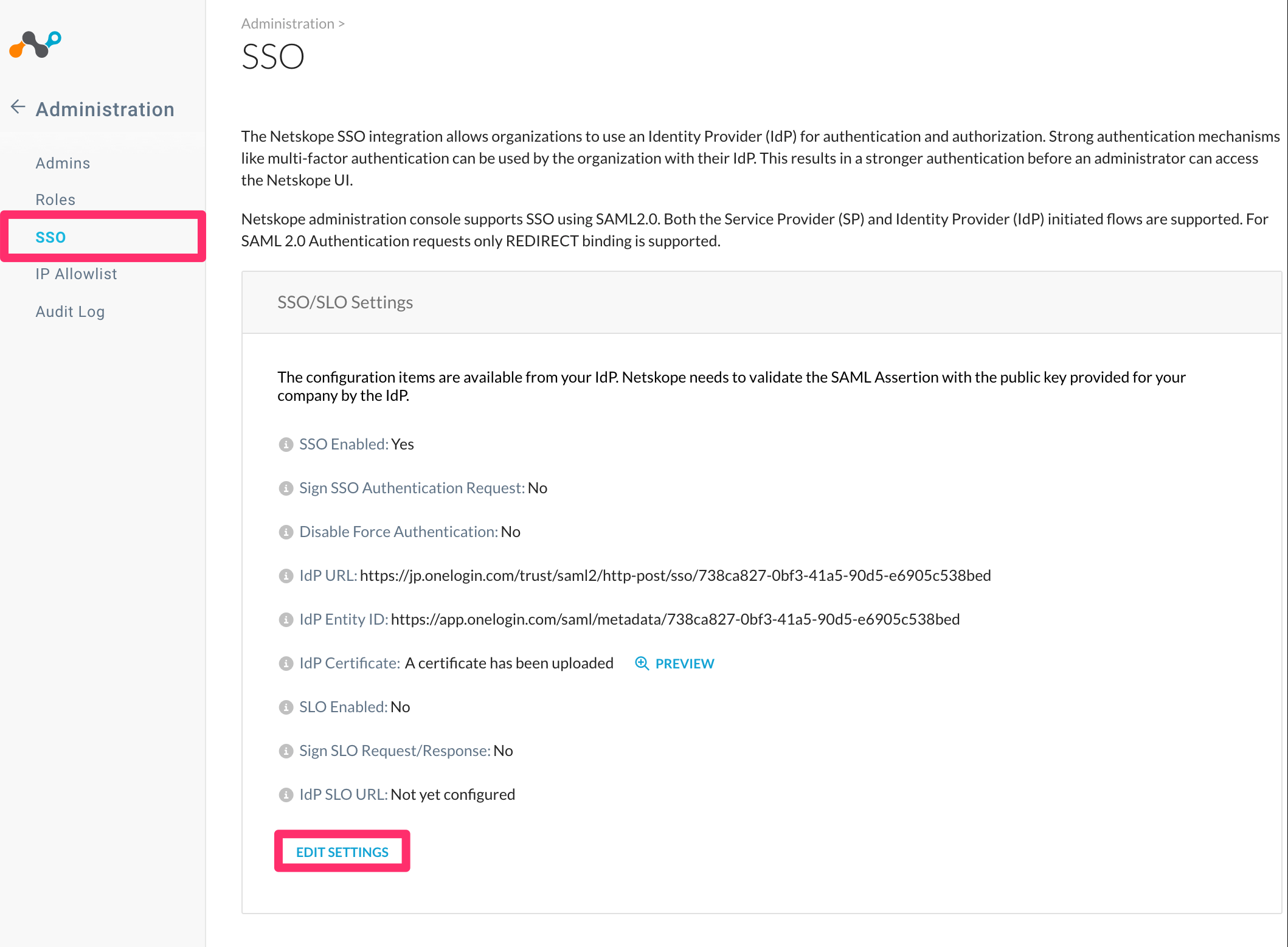Click the 'IdP Certificate:' label
Screen dimensions: 1288x947
(350, 663)
